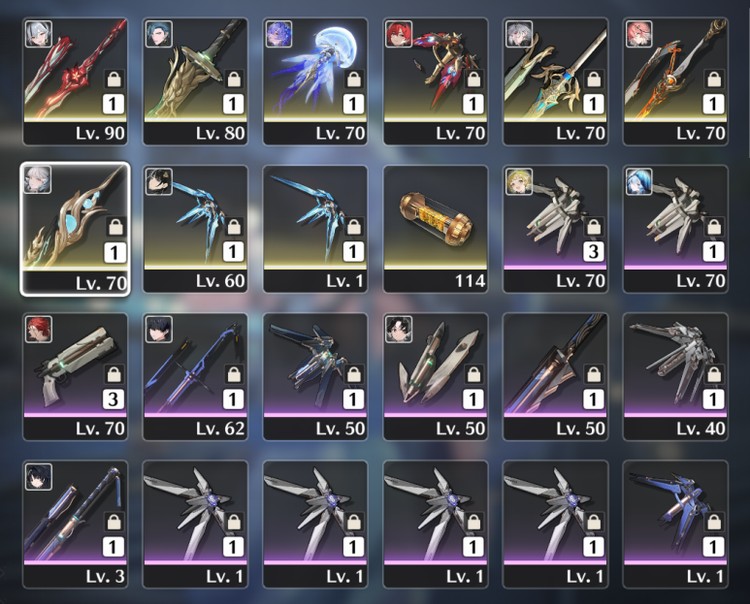Toggle lock icon on the Lv. 90 sword
This screenshot has height=604, width=750.
tap(114, 79)
